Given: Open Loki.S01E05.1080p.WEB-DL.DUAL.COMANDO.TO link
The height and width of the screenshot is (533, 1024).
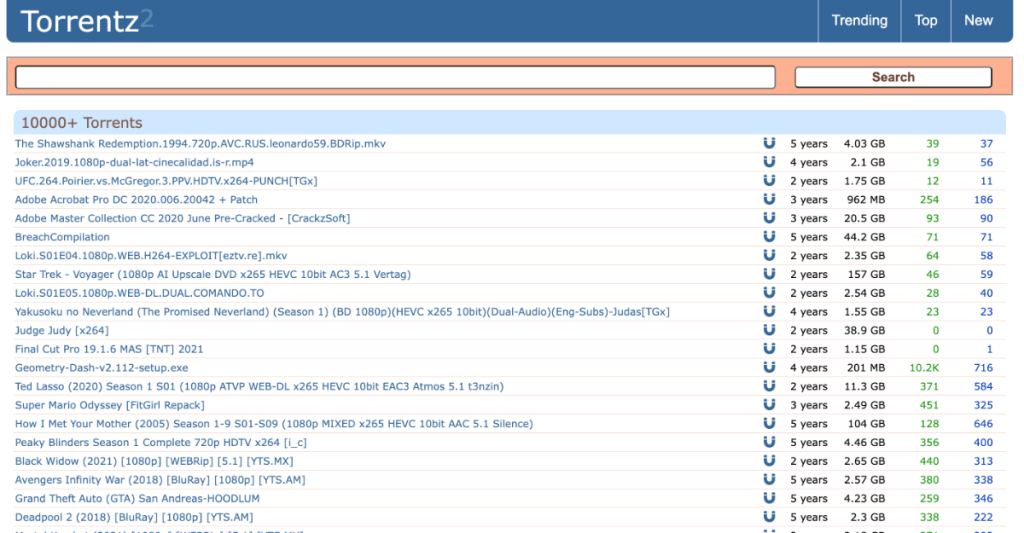Looking at the screenshot, I should tap(139, 293).
